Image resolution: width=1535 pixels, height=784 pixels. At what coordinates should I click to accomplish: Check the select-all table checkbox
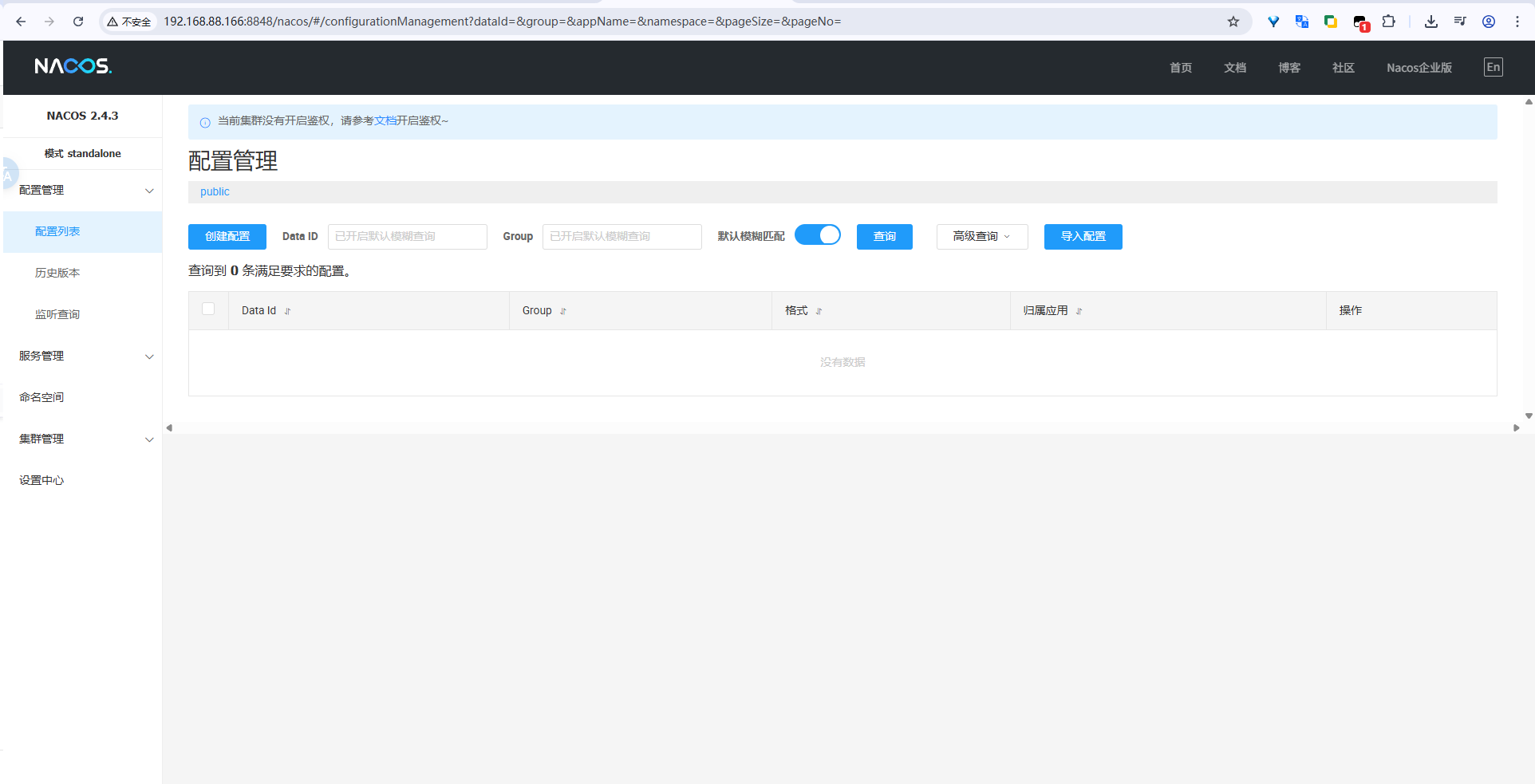208,309
